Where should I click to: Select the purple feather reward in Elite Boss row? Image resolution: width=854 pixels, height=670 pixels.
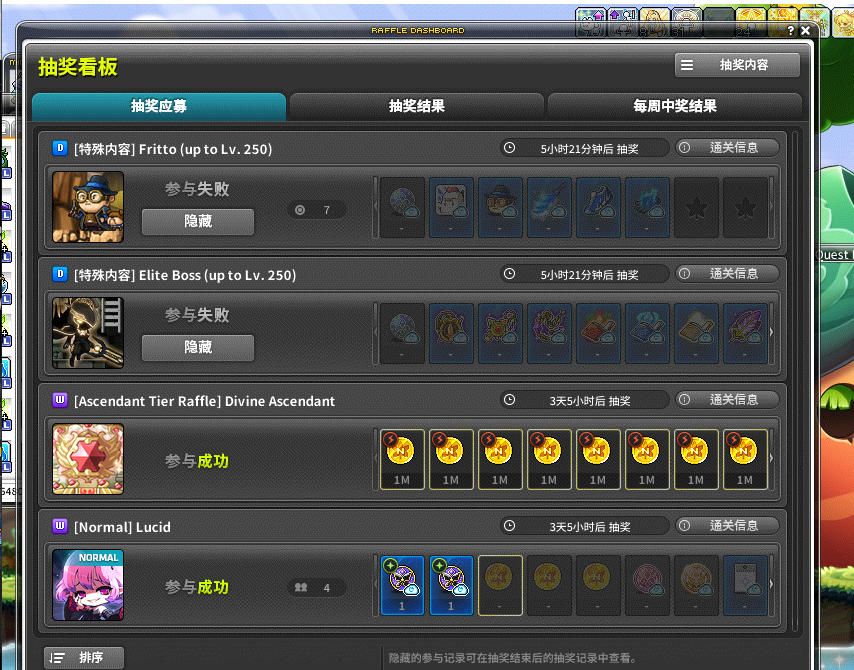click(745, 333)
